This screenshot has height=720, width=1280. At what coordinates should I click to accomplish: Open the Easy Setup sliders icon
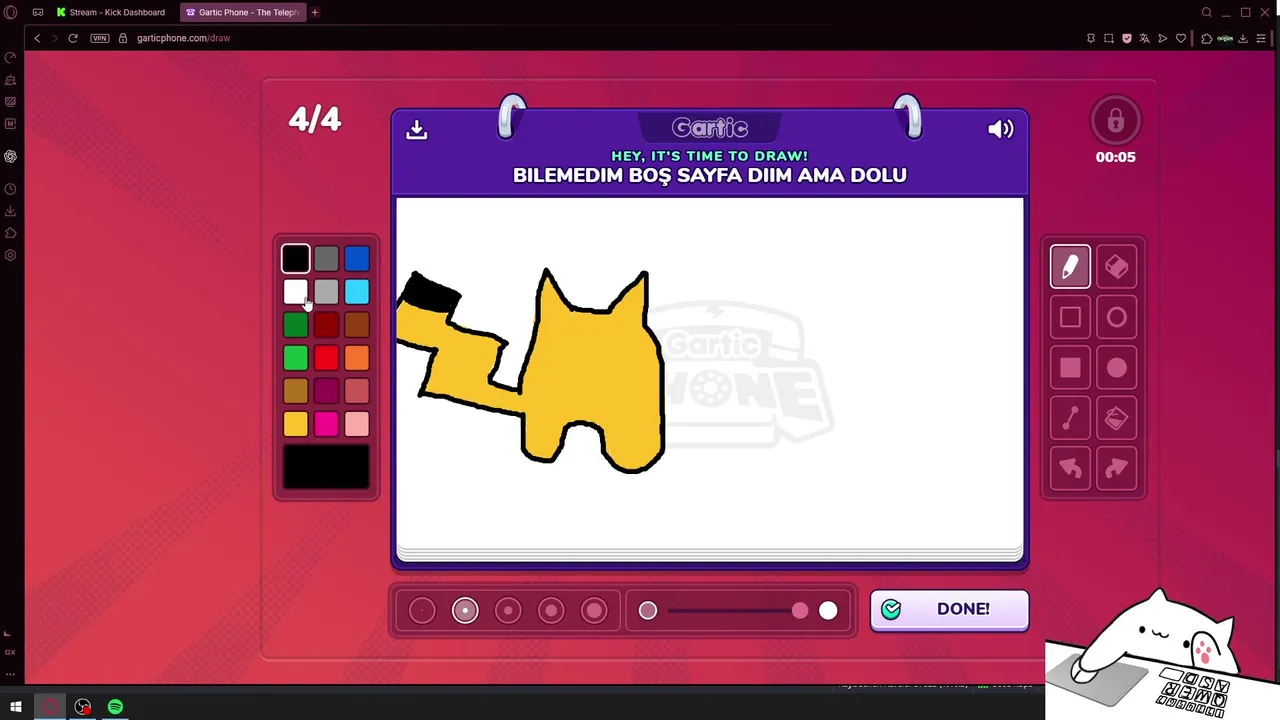tap(1261, 38)
